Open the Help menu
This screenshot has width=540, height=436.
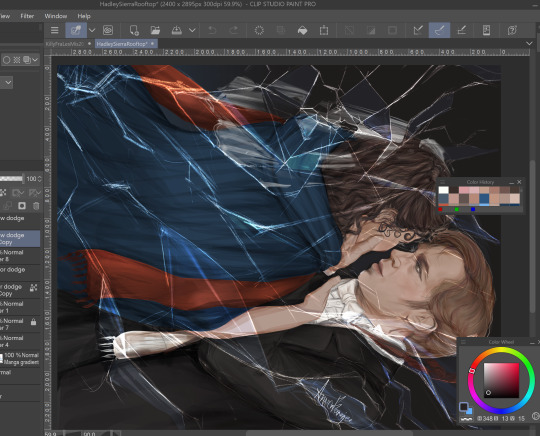pyautogui.click(x=84, y=16)
